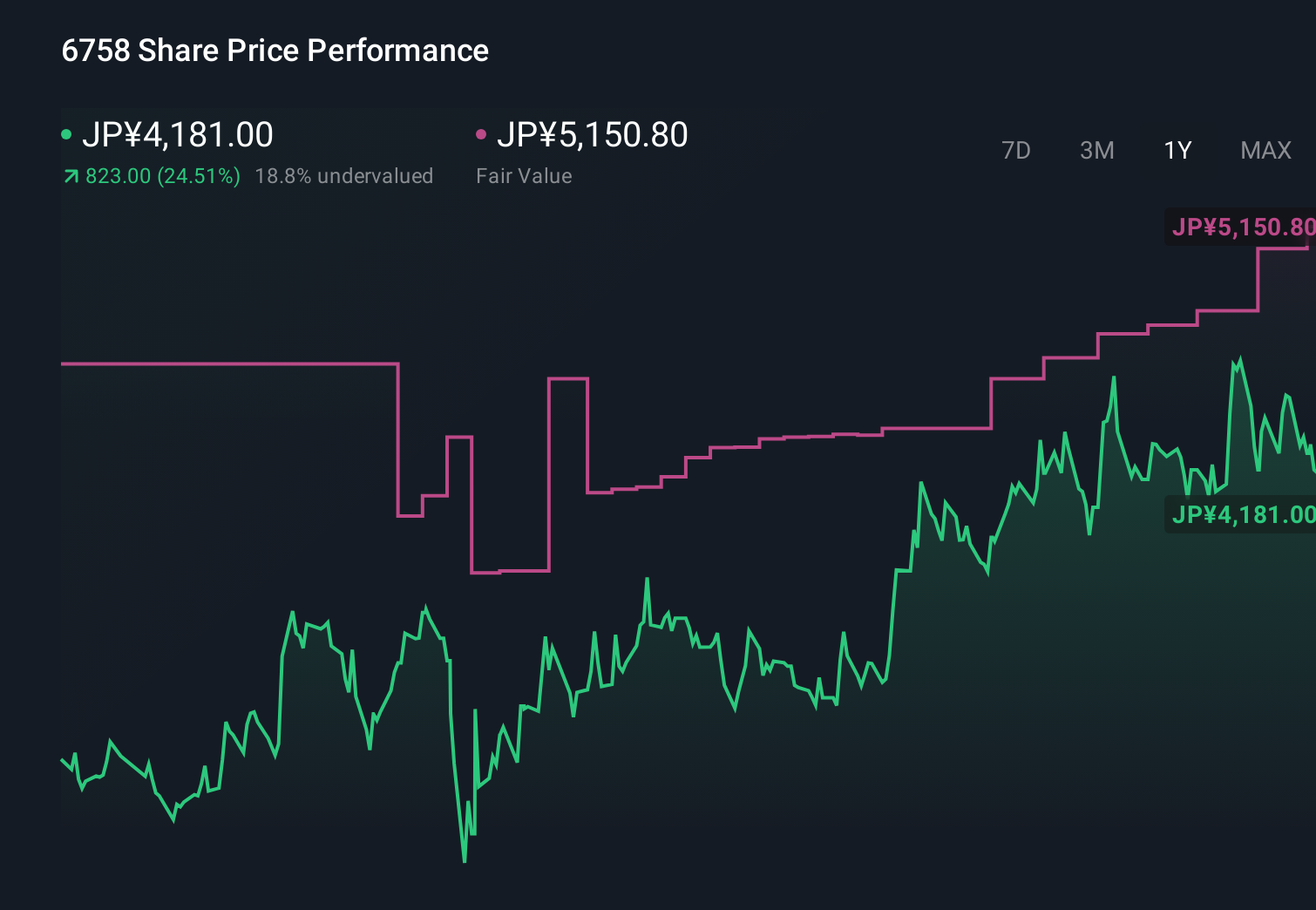Select the MAX time range
The image size is (1316, 910).
(x=1265, y=150)
